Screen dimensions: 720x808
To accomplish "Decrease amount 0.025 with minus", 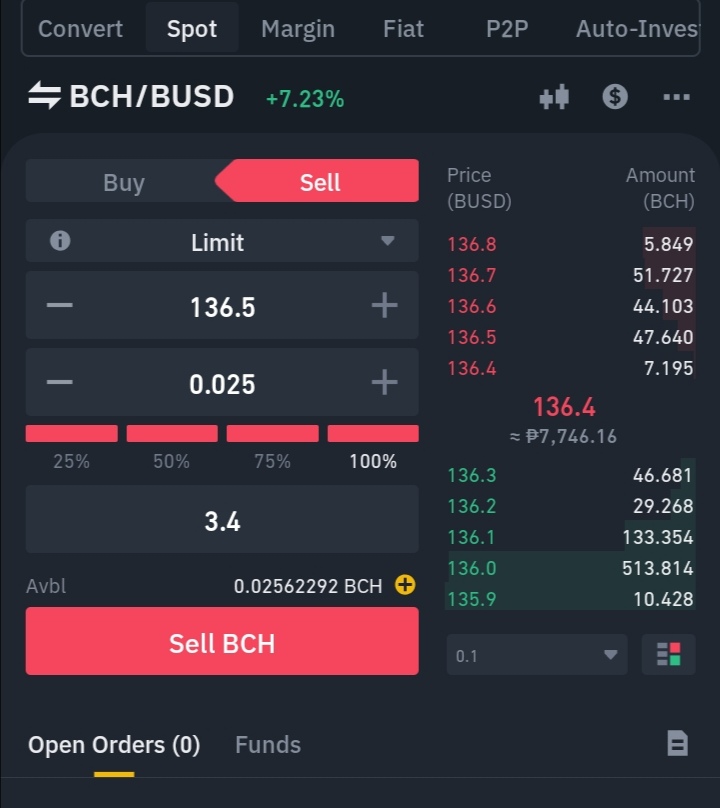I will pos(60,382).
